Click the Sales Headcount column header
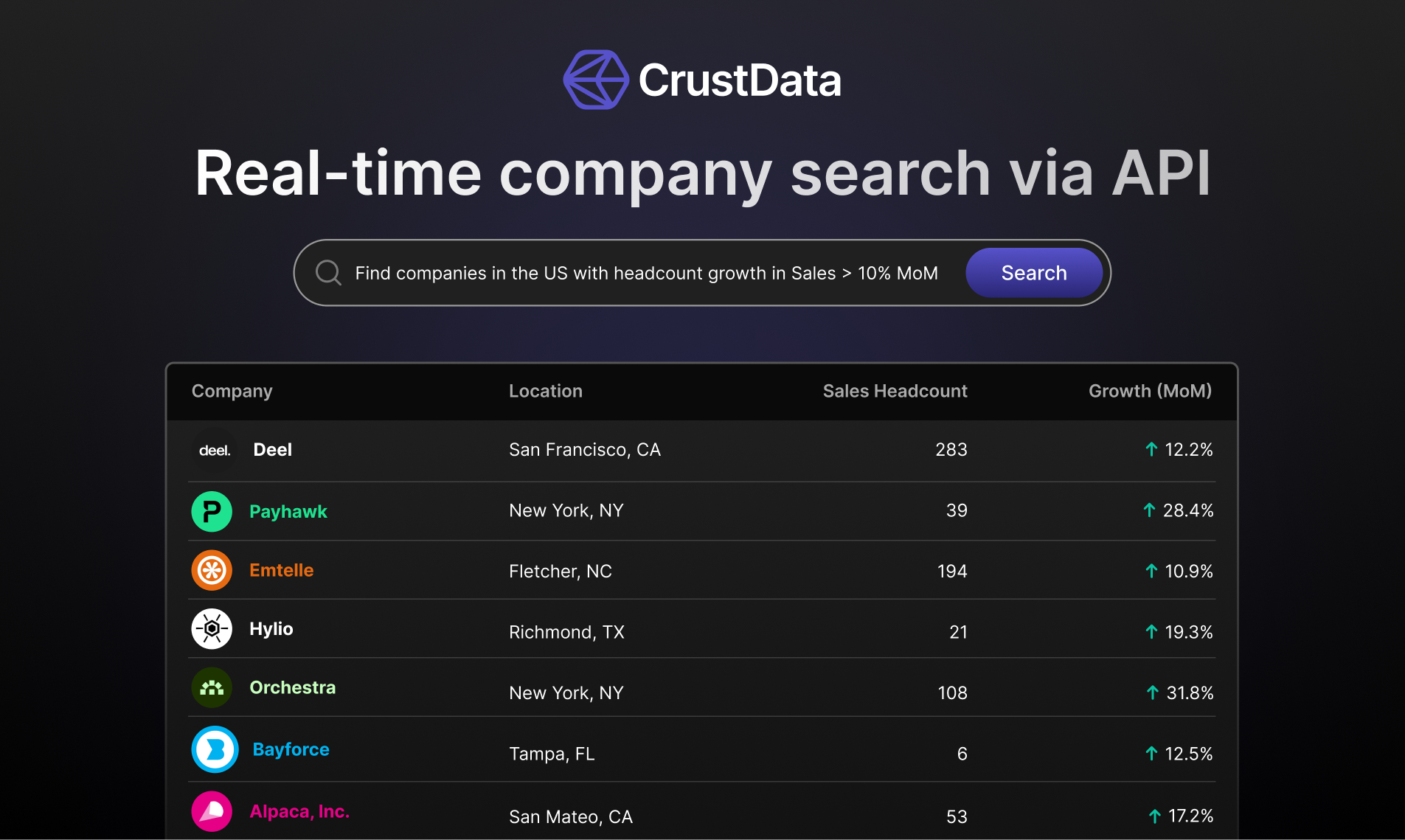The image size is (1405, 840). click(895, 391)
